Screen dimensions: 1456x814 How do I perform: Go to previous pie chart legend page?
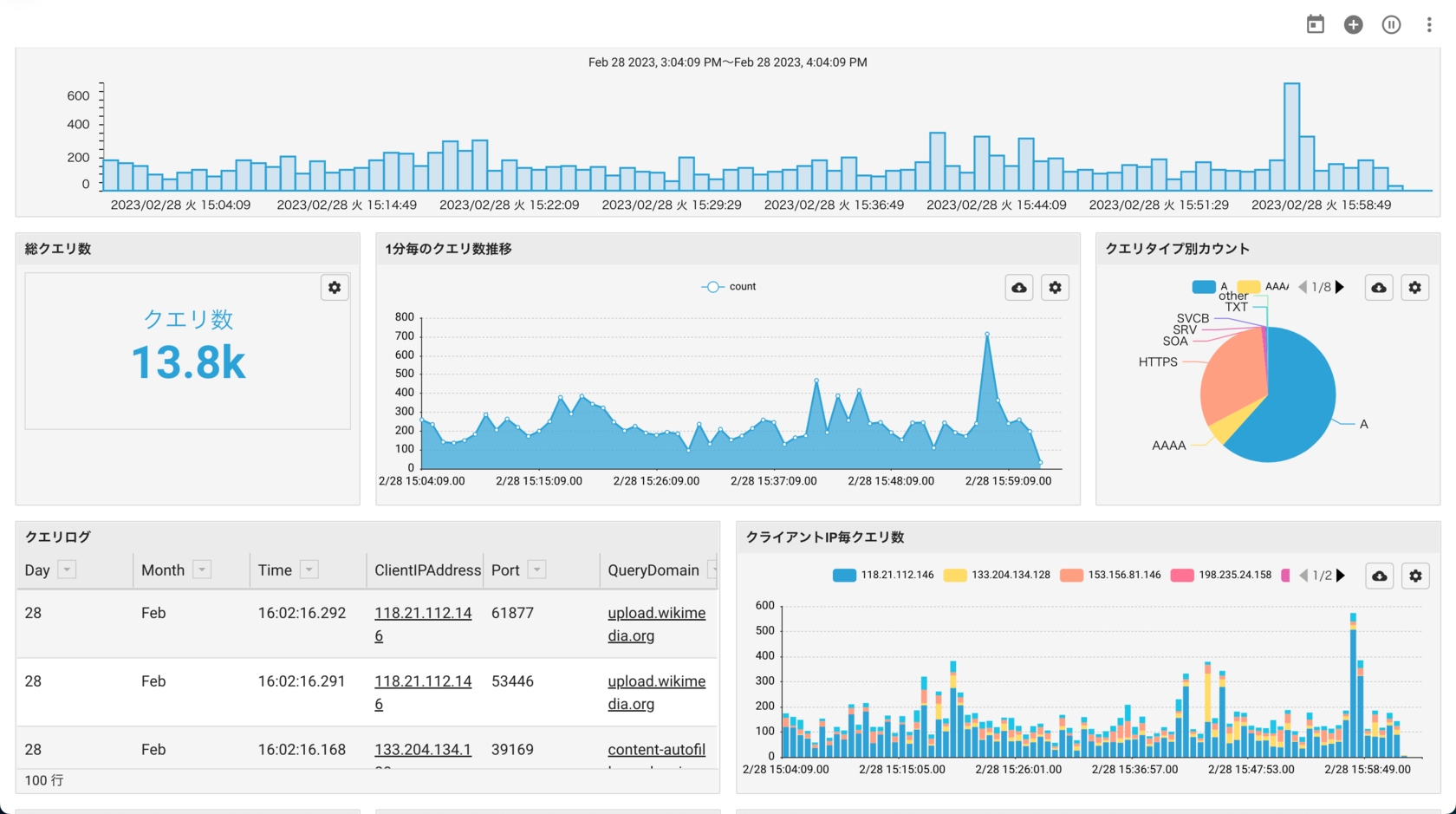1302,287
